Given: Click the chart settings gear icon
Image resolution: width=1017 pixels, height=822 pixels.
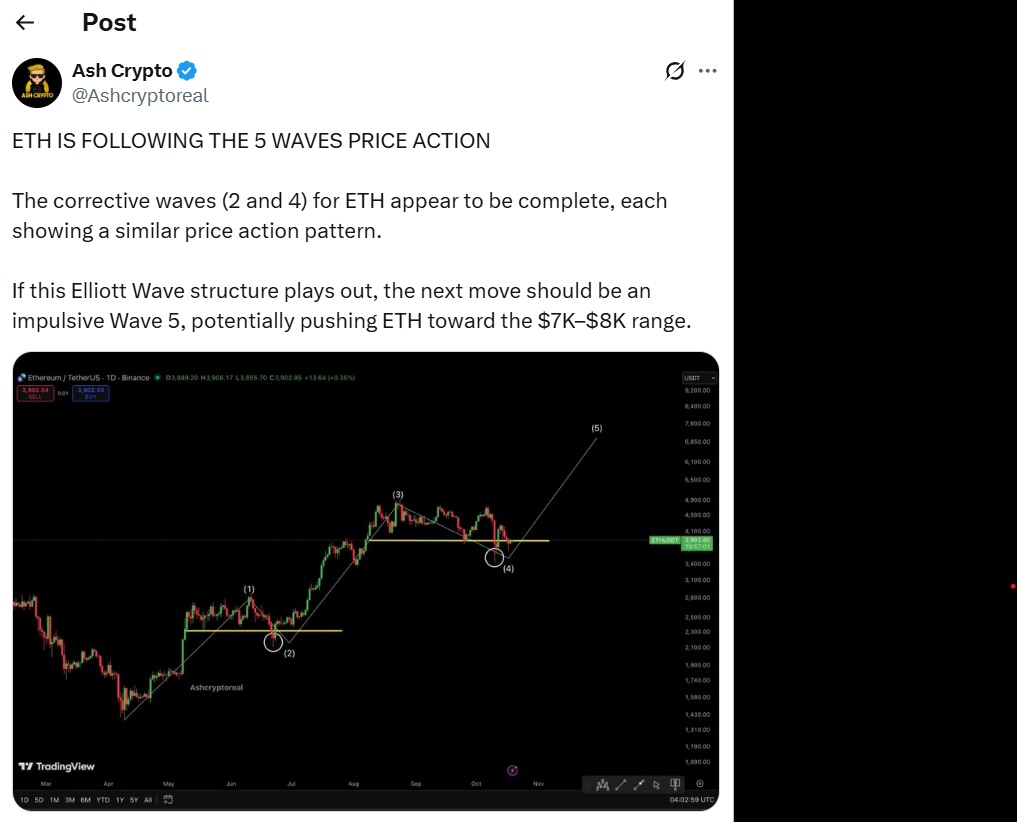Looking at the screenshot, I should coord(699,784).
